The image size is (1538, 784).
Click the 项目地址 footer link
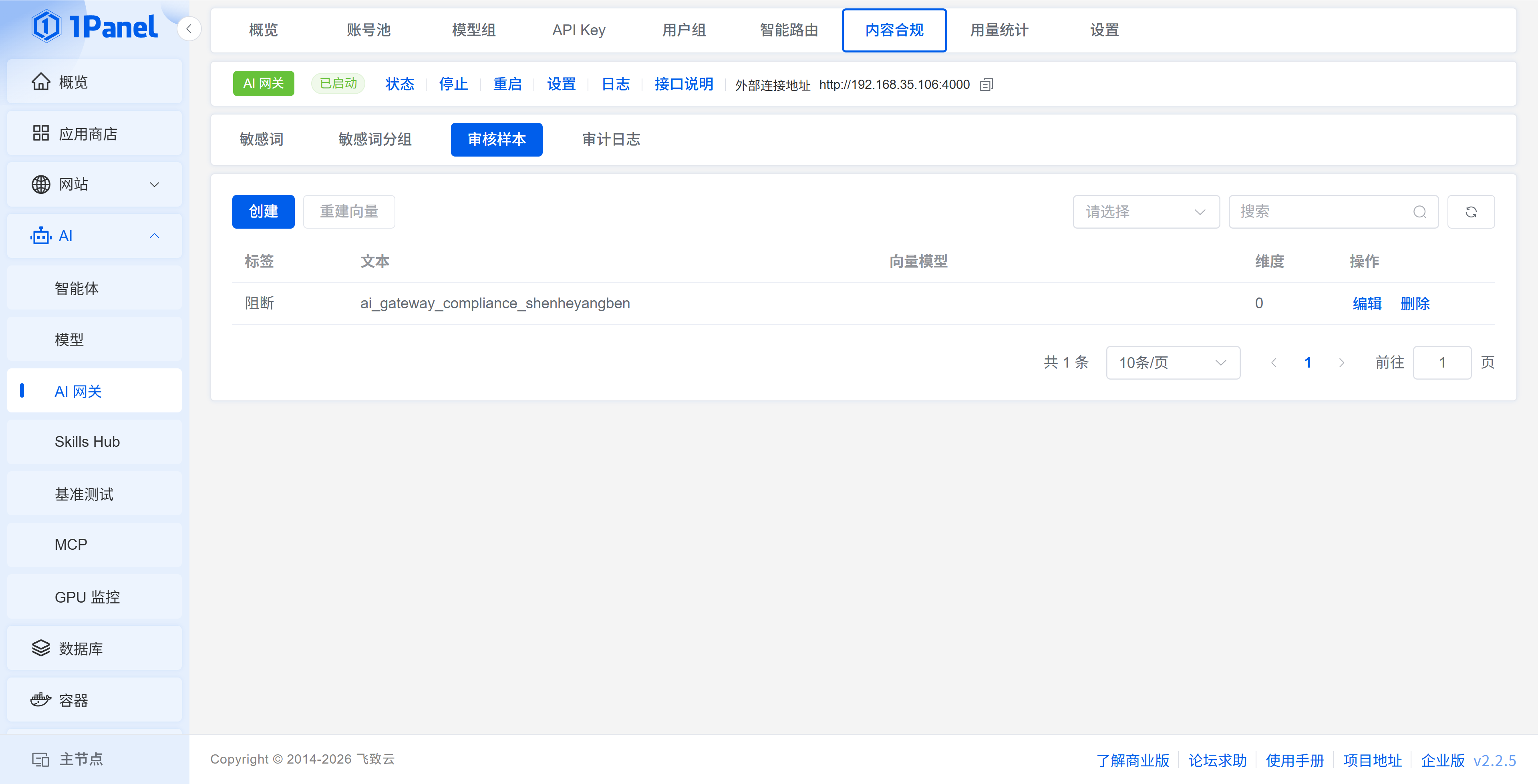(x=1372, y=760)
